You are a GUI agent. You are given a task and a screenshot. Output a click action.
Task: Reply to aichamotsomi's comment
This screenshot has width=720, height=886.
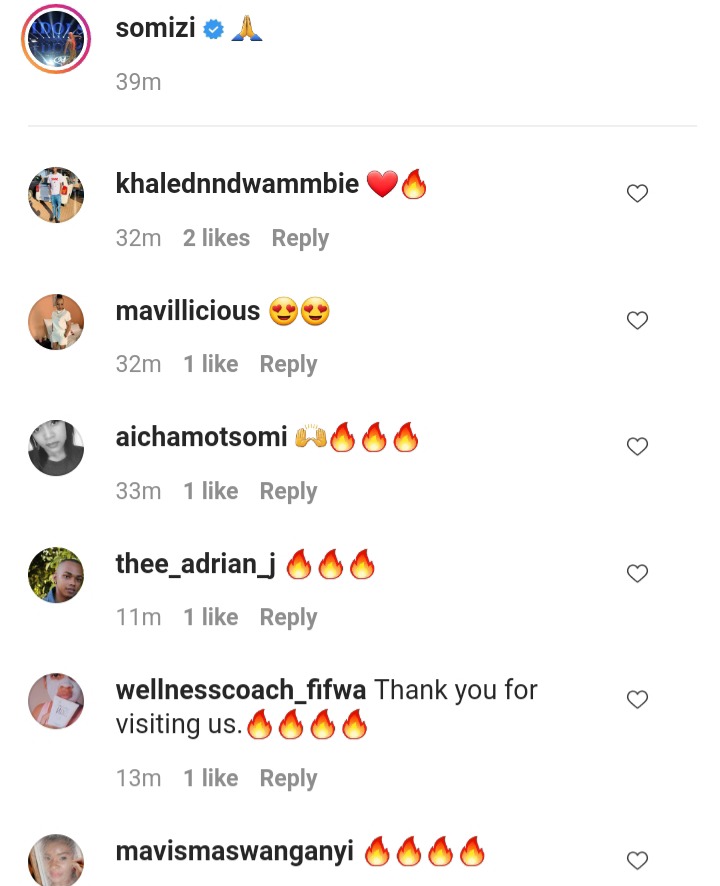point(288,492)
